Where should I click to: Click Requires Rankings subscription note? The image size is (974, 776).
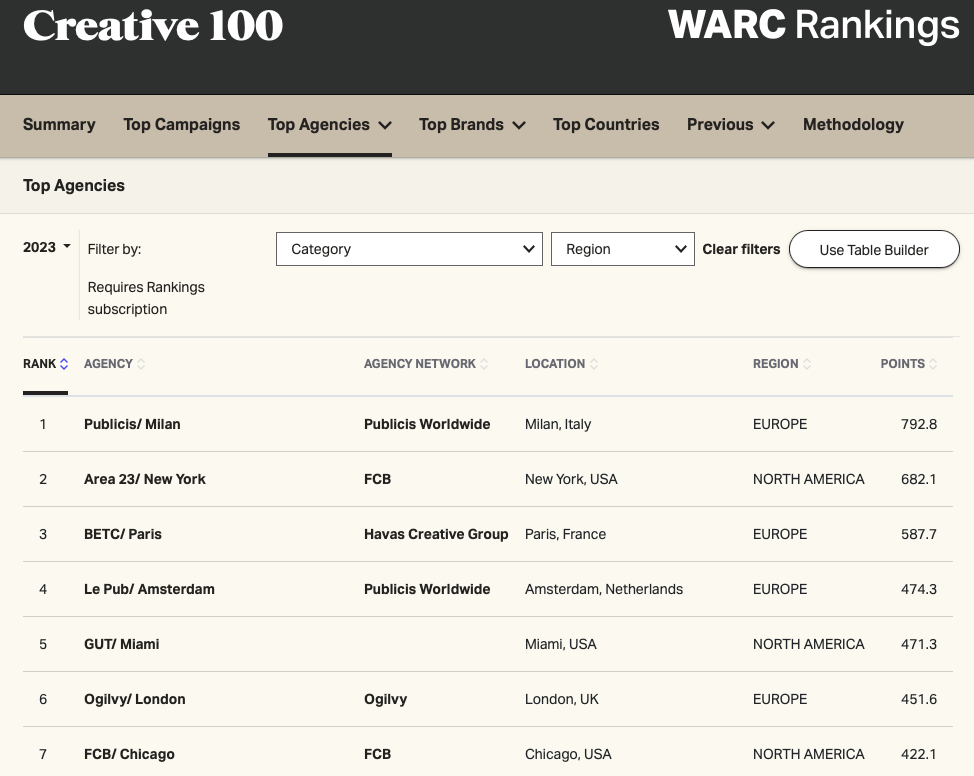tap(146, 298)
